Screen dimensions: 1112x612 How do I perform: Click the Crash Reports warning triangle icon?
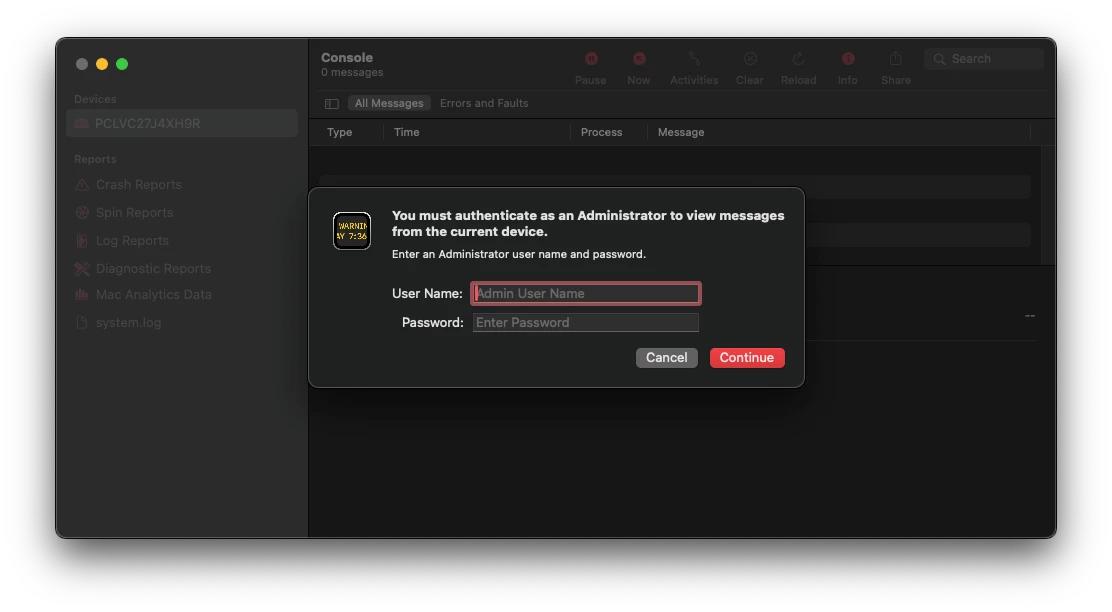82,184
